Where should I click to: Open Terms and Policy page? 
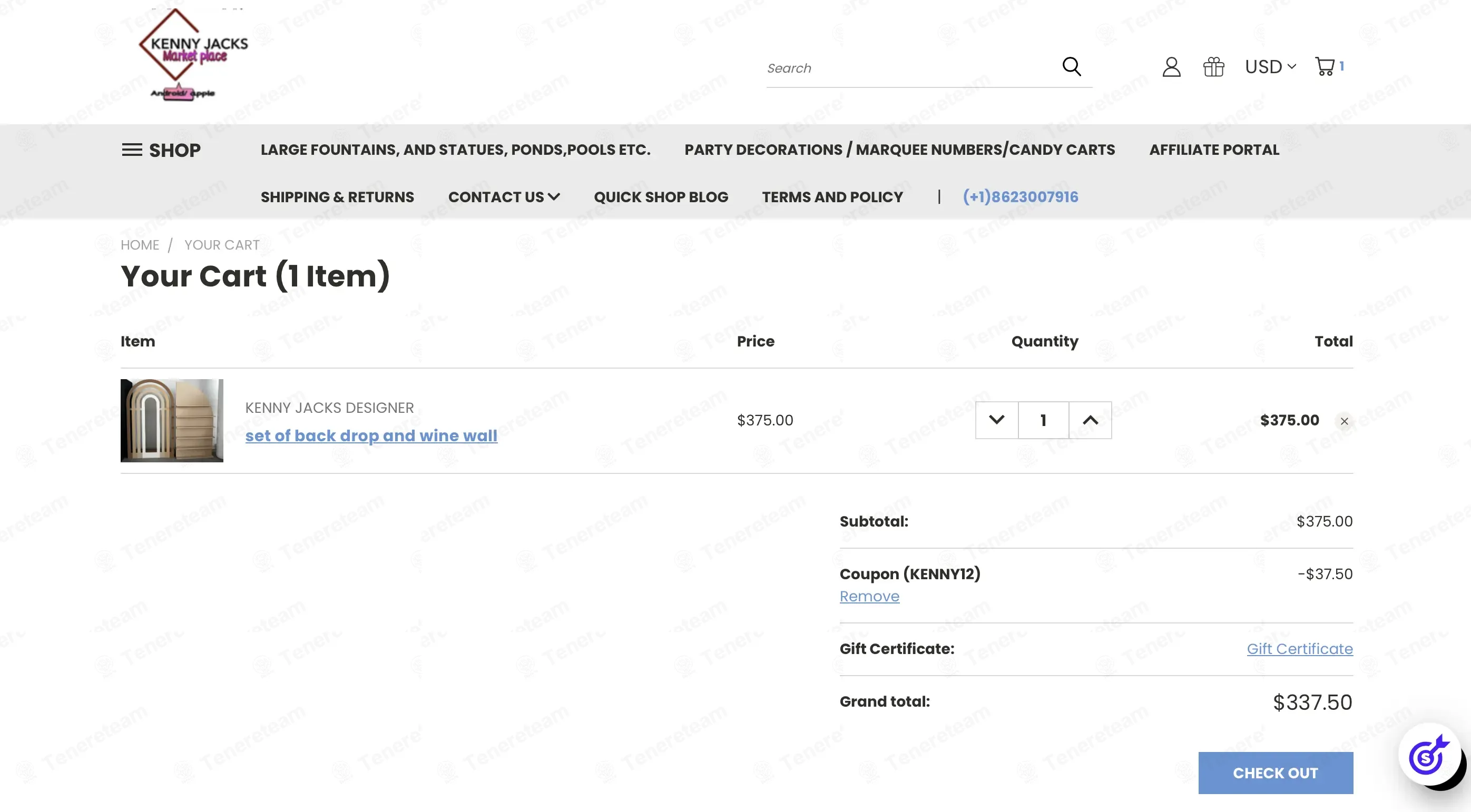pos(832,197)
